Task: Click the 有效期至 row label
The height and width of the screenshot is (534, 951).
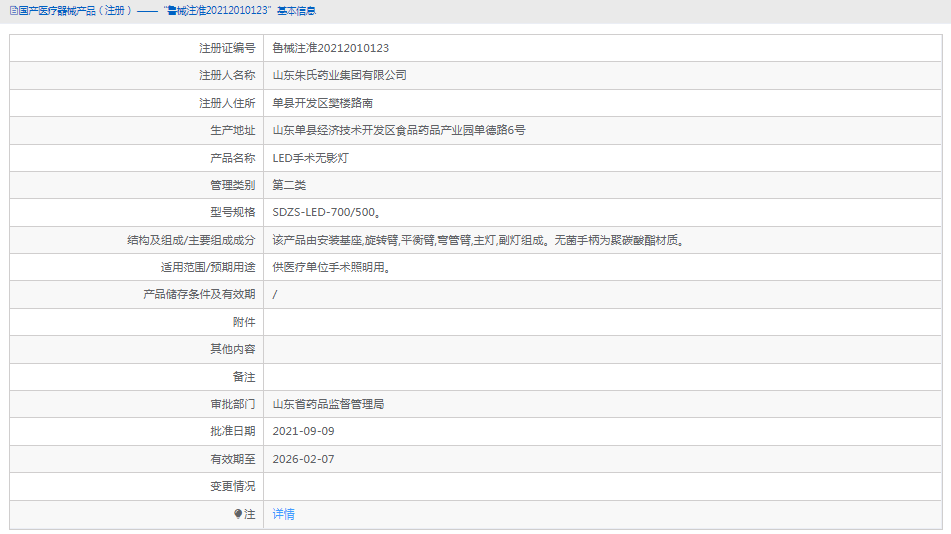Action: pos(232,459)
